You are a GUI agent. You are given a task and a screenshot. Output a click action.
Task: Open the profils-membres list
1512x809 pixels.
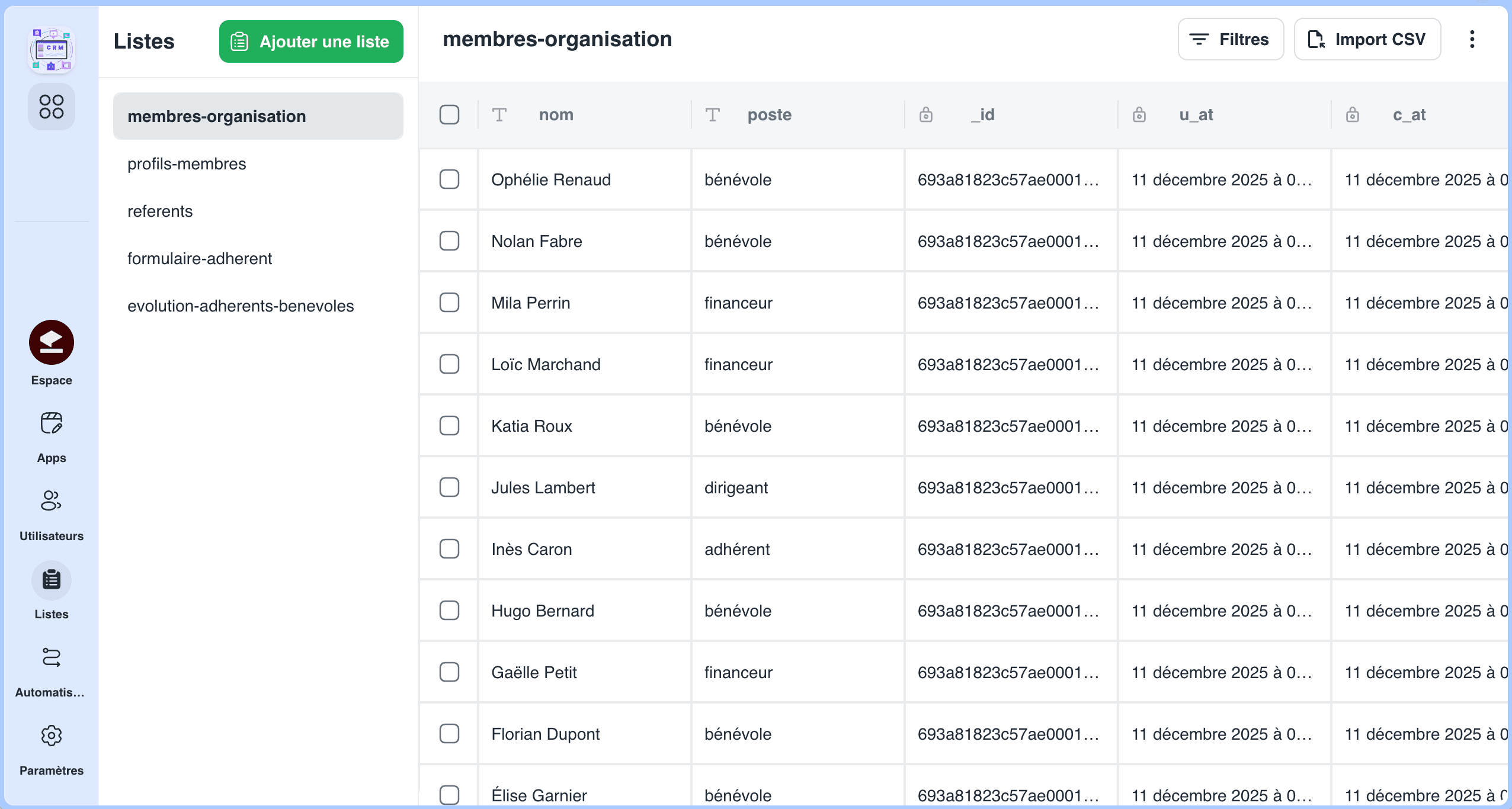point(187,164)
